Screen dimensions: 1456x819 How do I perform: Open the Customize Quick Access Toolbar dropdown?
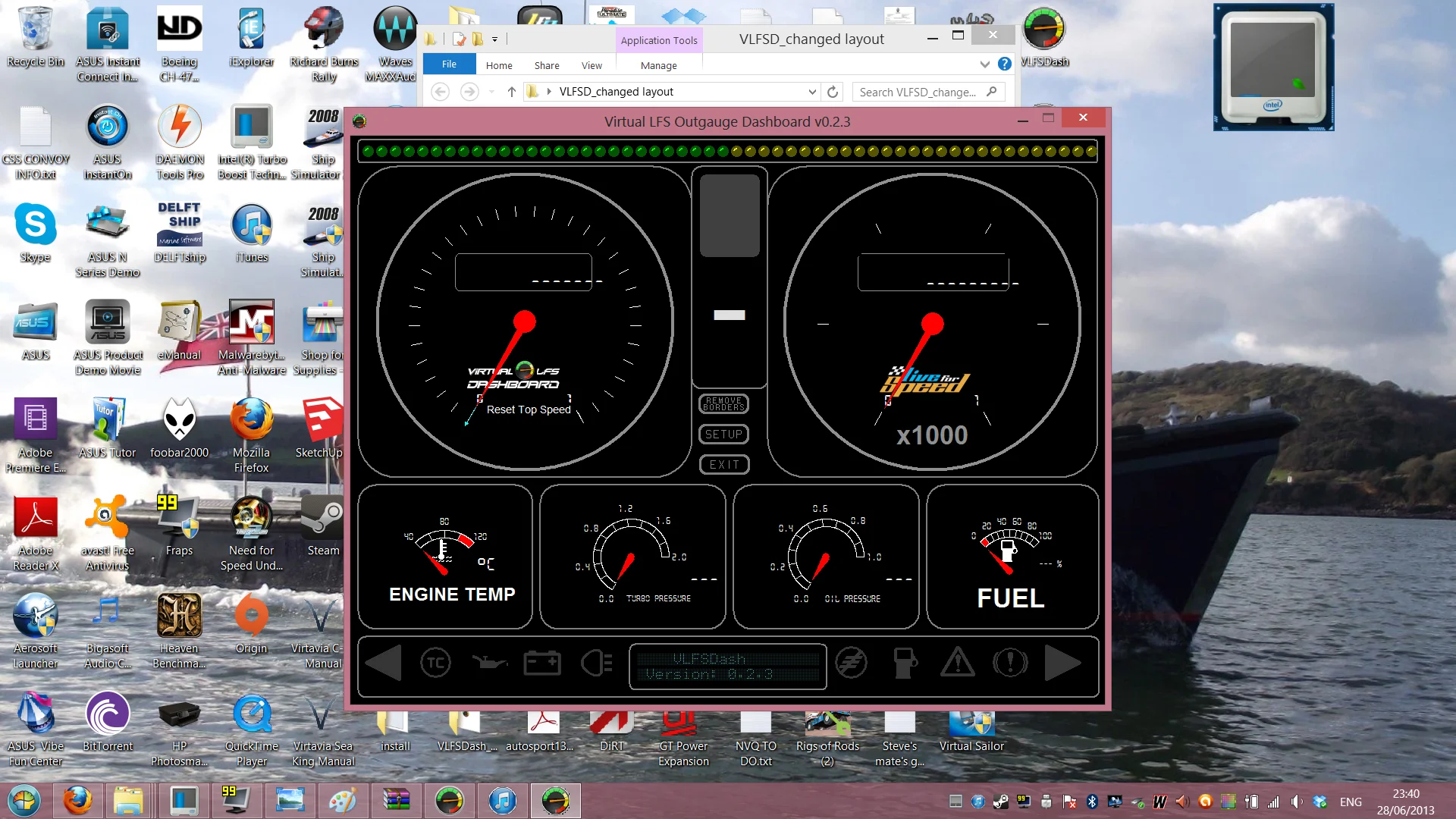click(494, 39)
